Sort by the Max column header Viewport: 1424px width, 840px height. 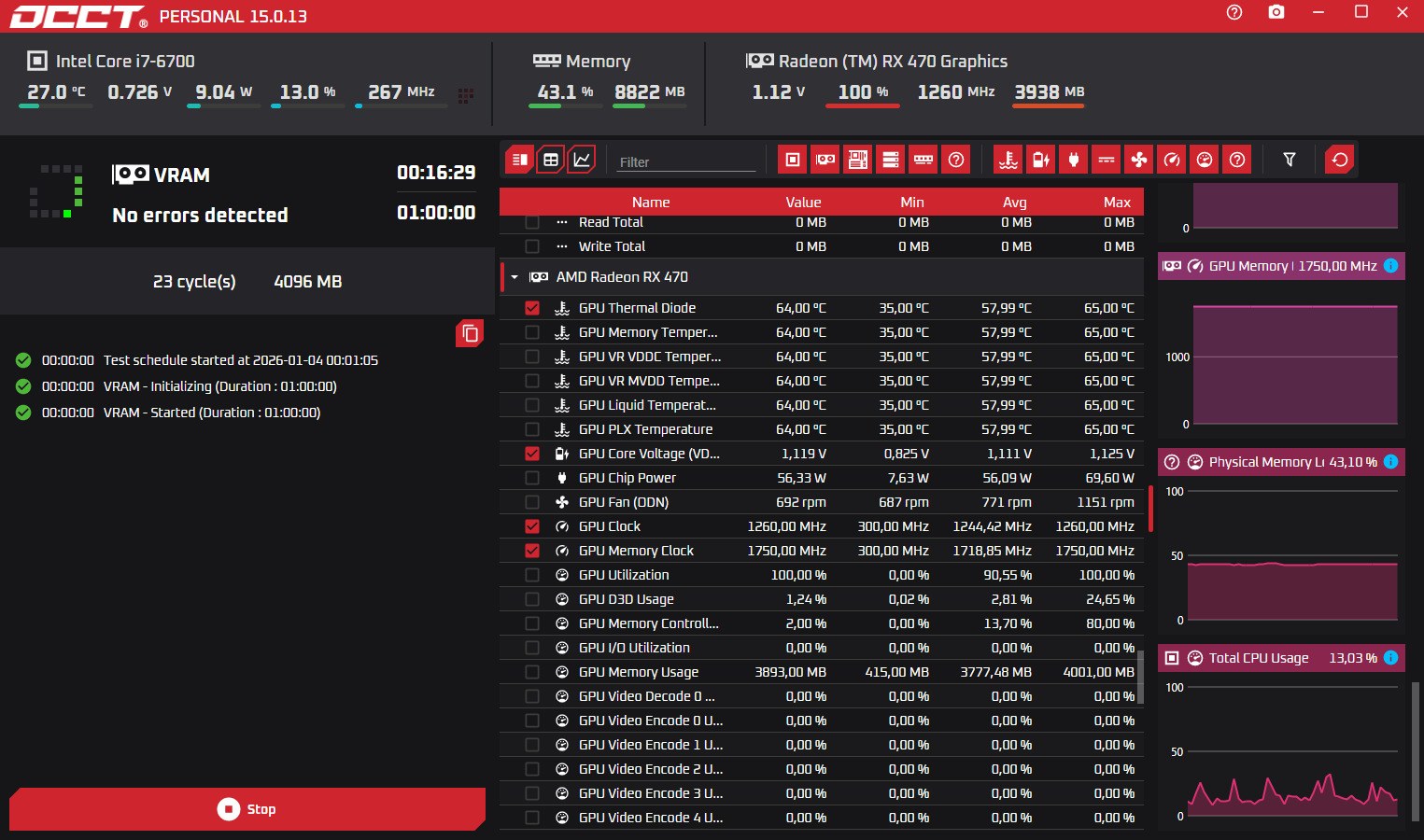point(1117,203)
